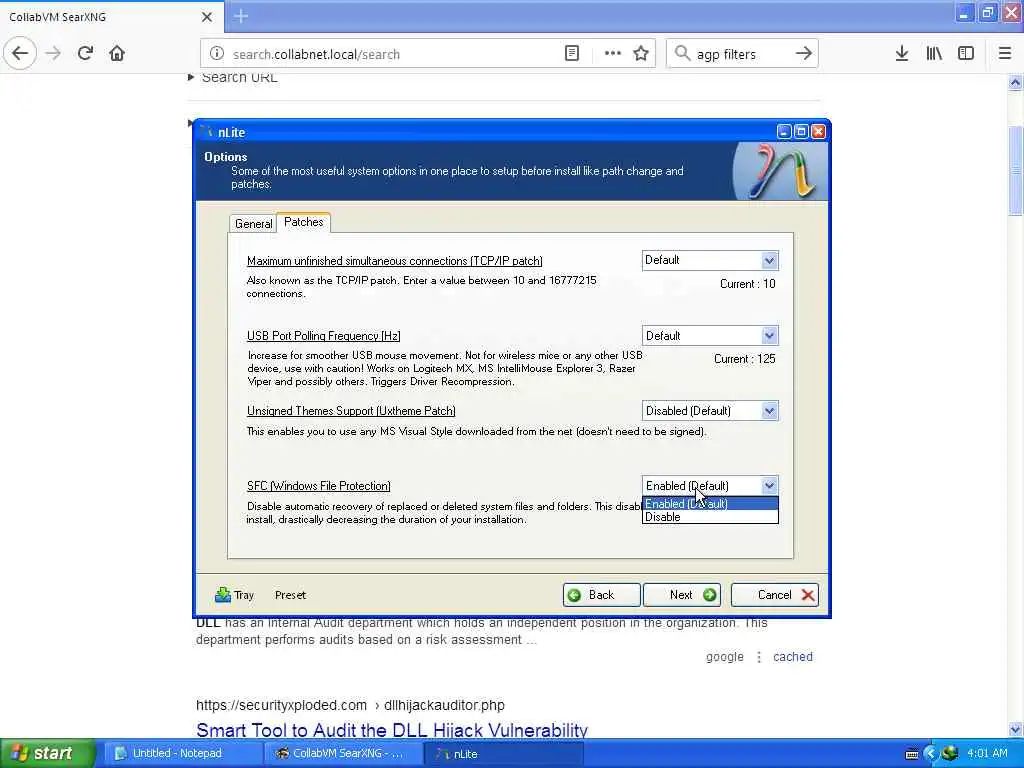Click the google engine label
Viewport: 1024px width, 768px height.
point(724,657)
